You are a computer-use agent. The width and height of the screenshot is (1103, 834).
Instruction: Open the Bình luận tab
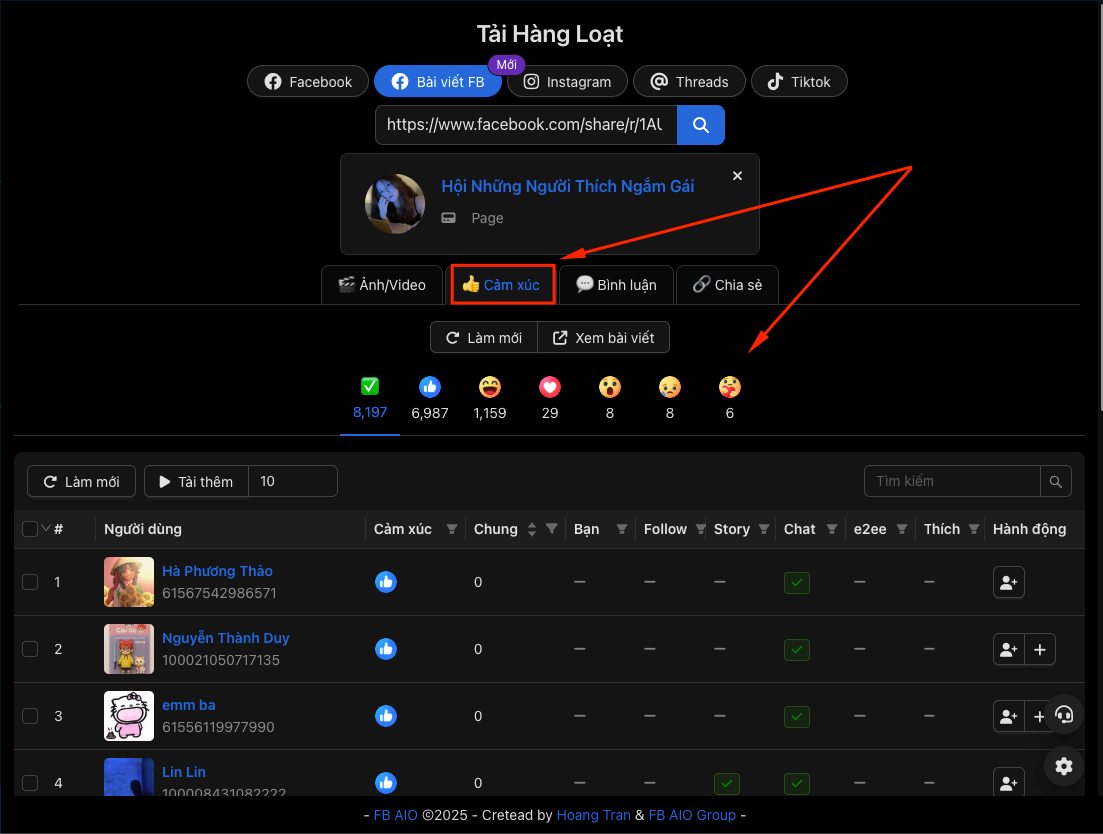[616, 285]
